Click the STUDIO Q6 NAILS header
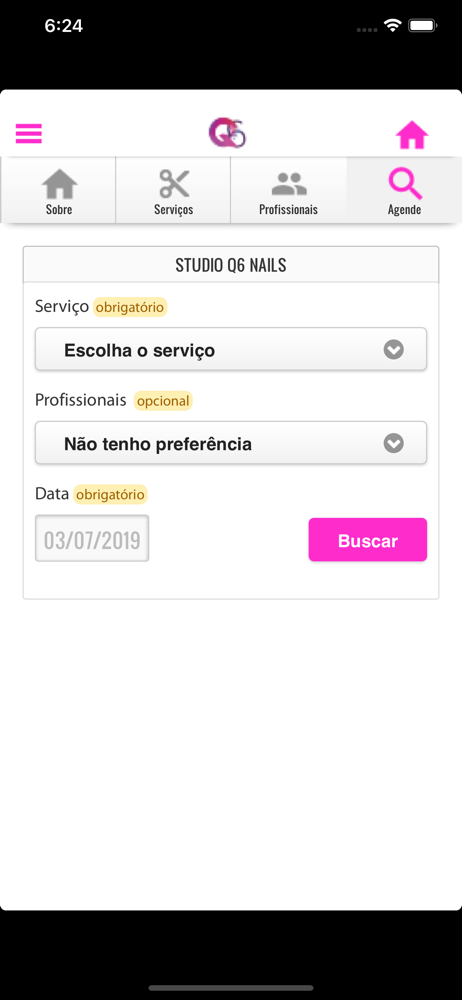462x1000 pixels. coord(231,265)
